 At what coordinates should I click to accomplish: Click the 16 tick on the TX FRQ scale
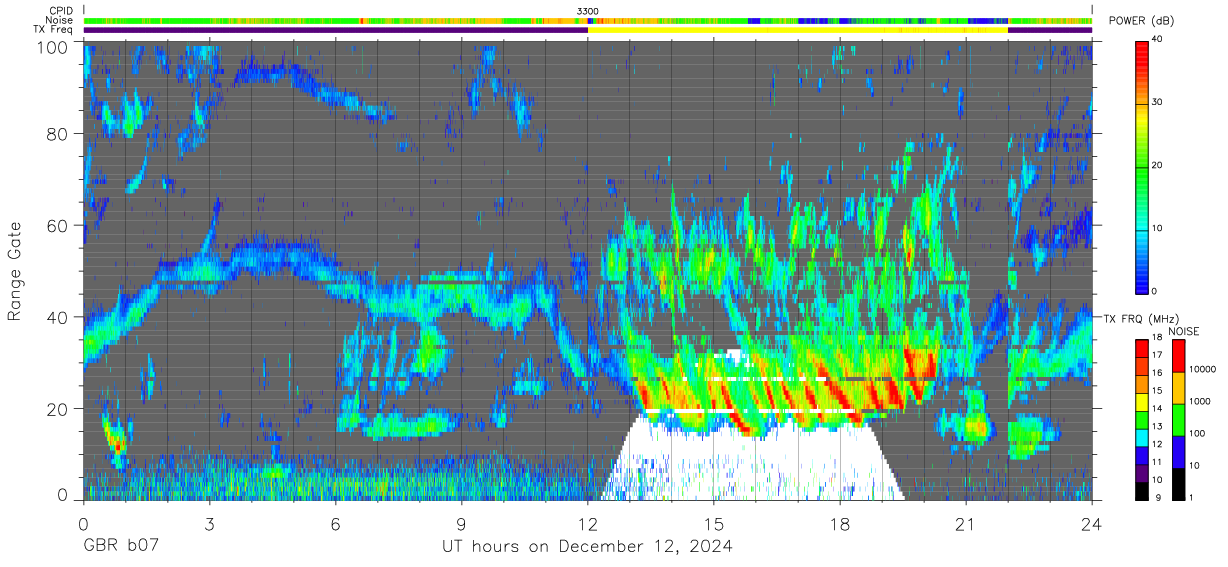point(1156,375)
